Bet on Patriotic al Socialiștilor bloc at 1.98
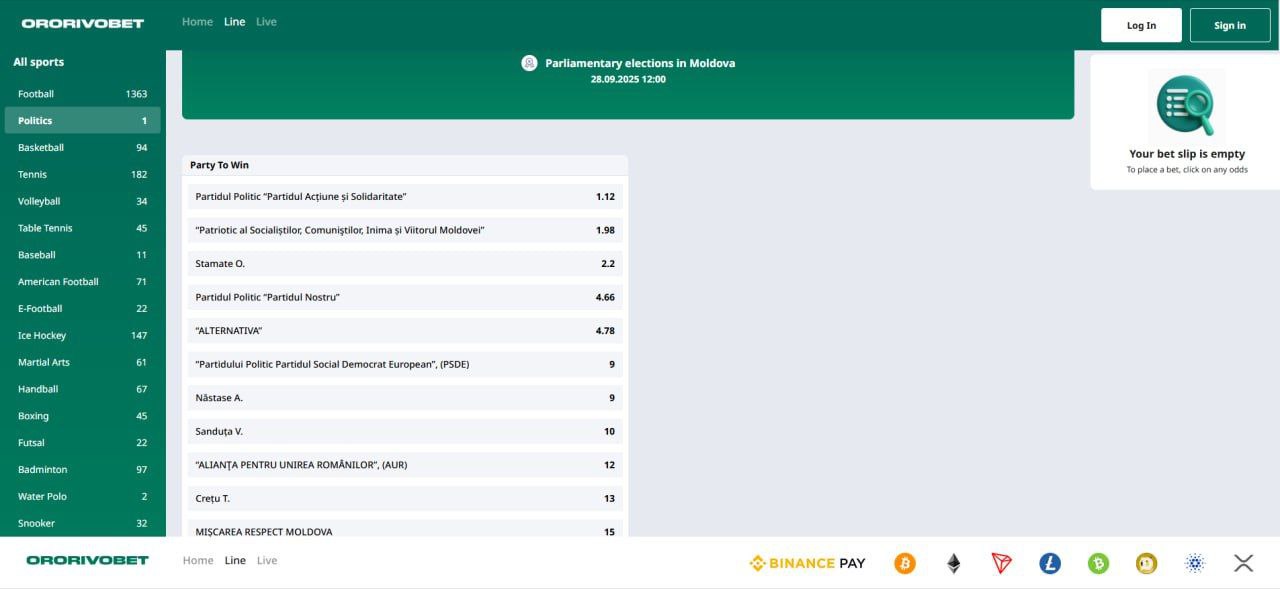This screenshot has width=1280, height=591. click(x=405, y=230)
